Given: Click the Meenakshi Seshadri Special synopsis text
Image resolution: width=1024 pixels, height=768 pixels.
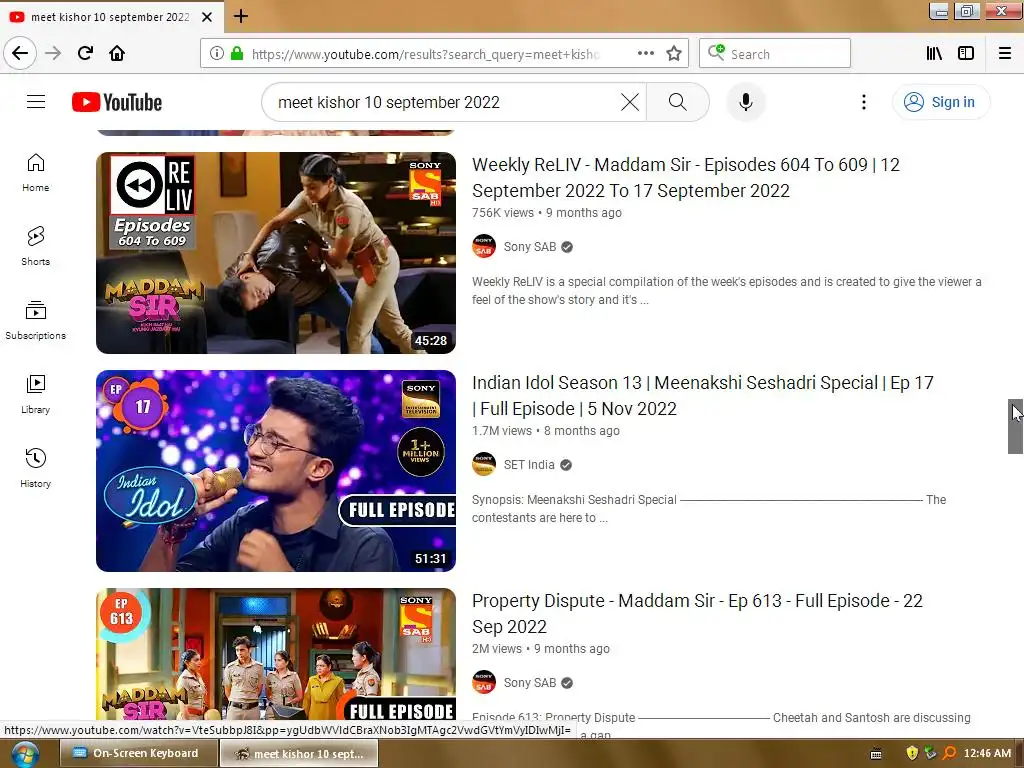Looking at the screenshot, I should [x=709, y=509].
